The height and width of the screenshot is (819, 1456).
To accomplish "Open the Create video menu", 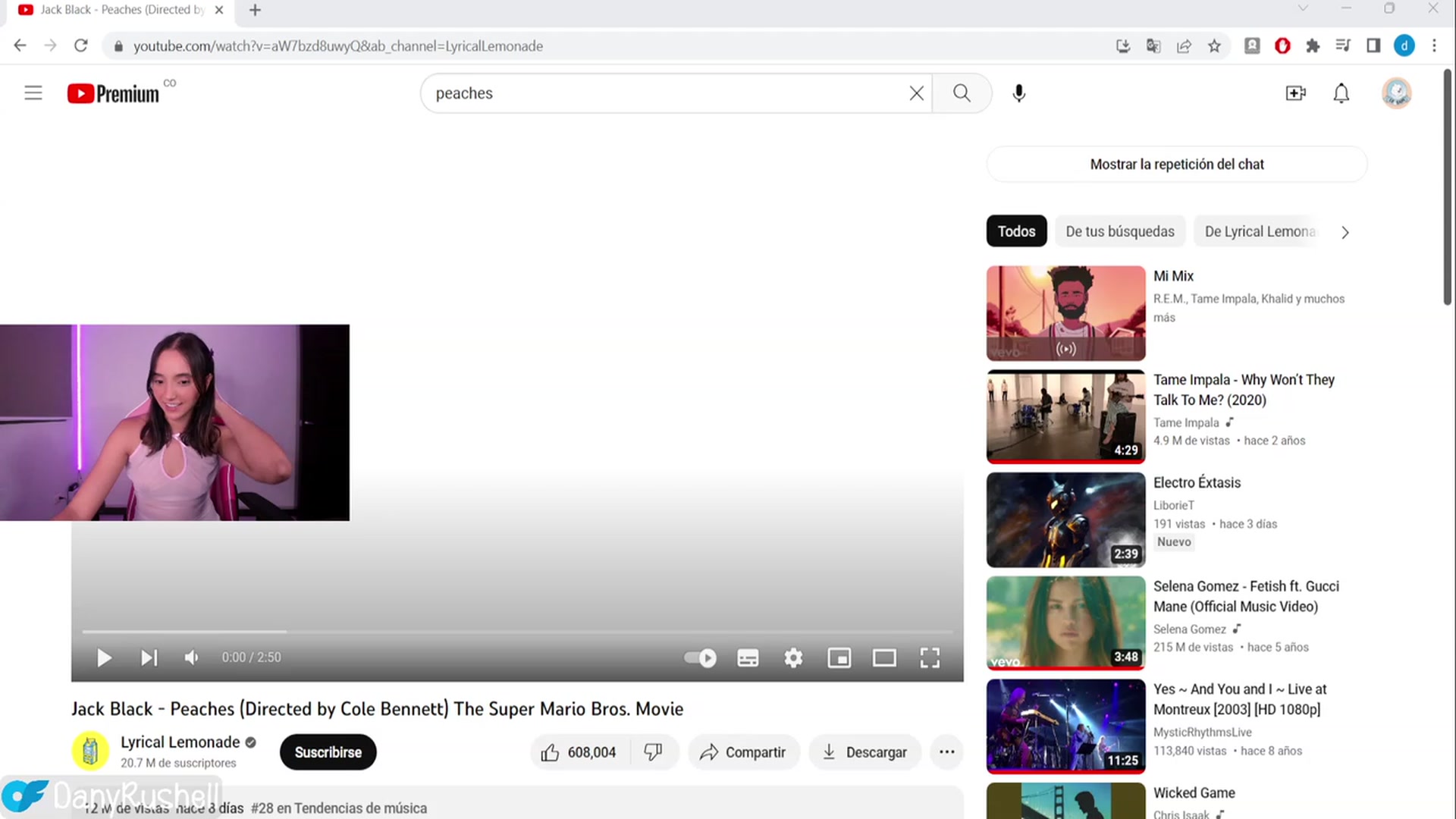I will coord(1296,93).
